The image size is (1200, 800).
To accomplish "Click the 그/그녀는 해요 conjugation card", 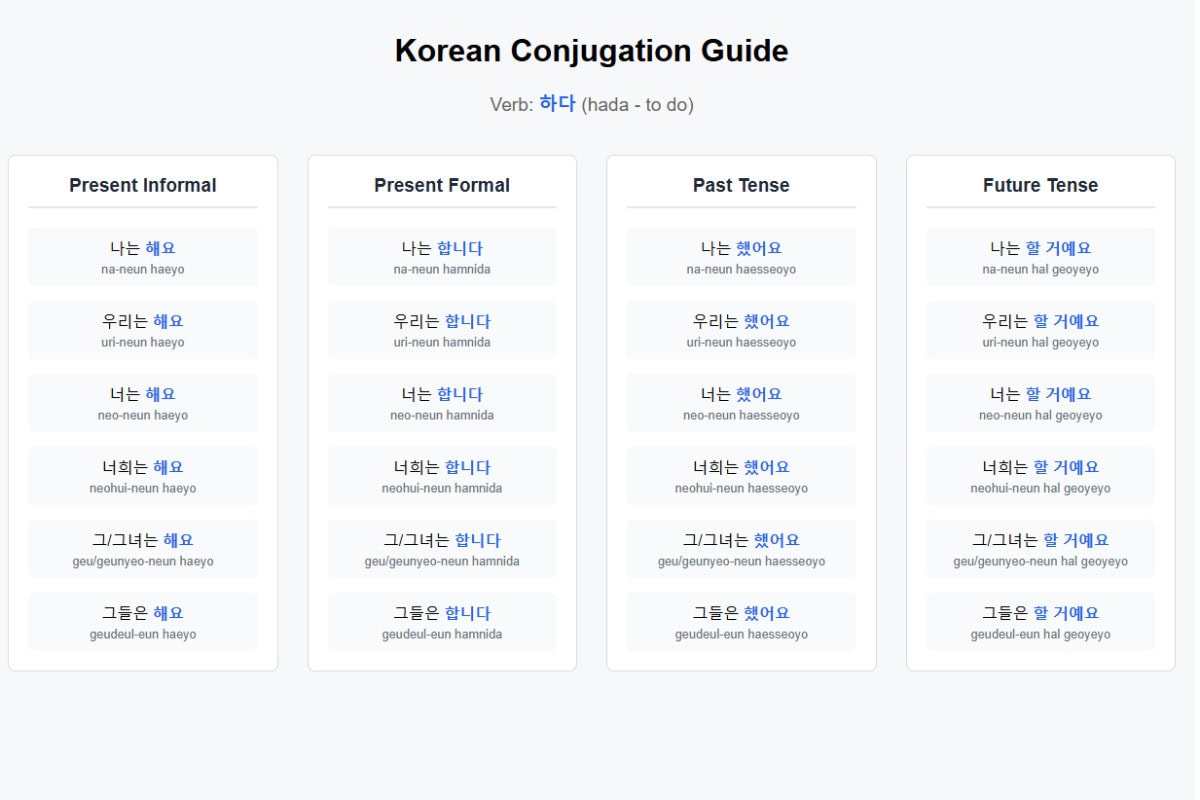I will pyautogui.click(x=143, y=549).
